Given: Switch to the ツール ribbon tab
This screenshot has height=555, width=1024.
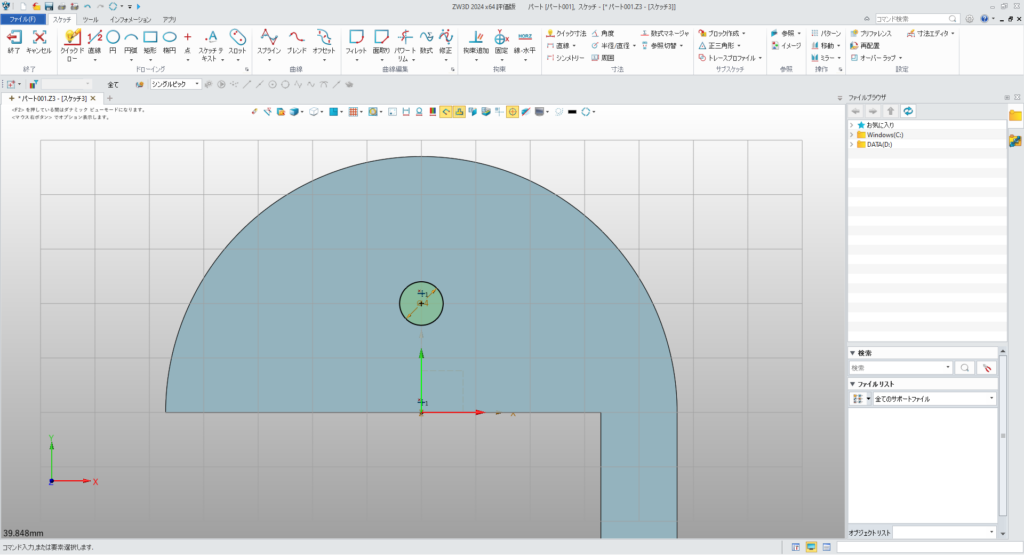Looking at the screenshot, I should tap(90, 19).
